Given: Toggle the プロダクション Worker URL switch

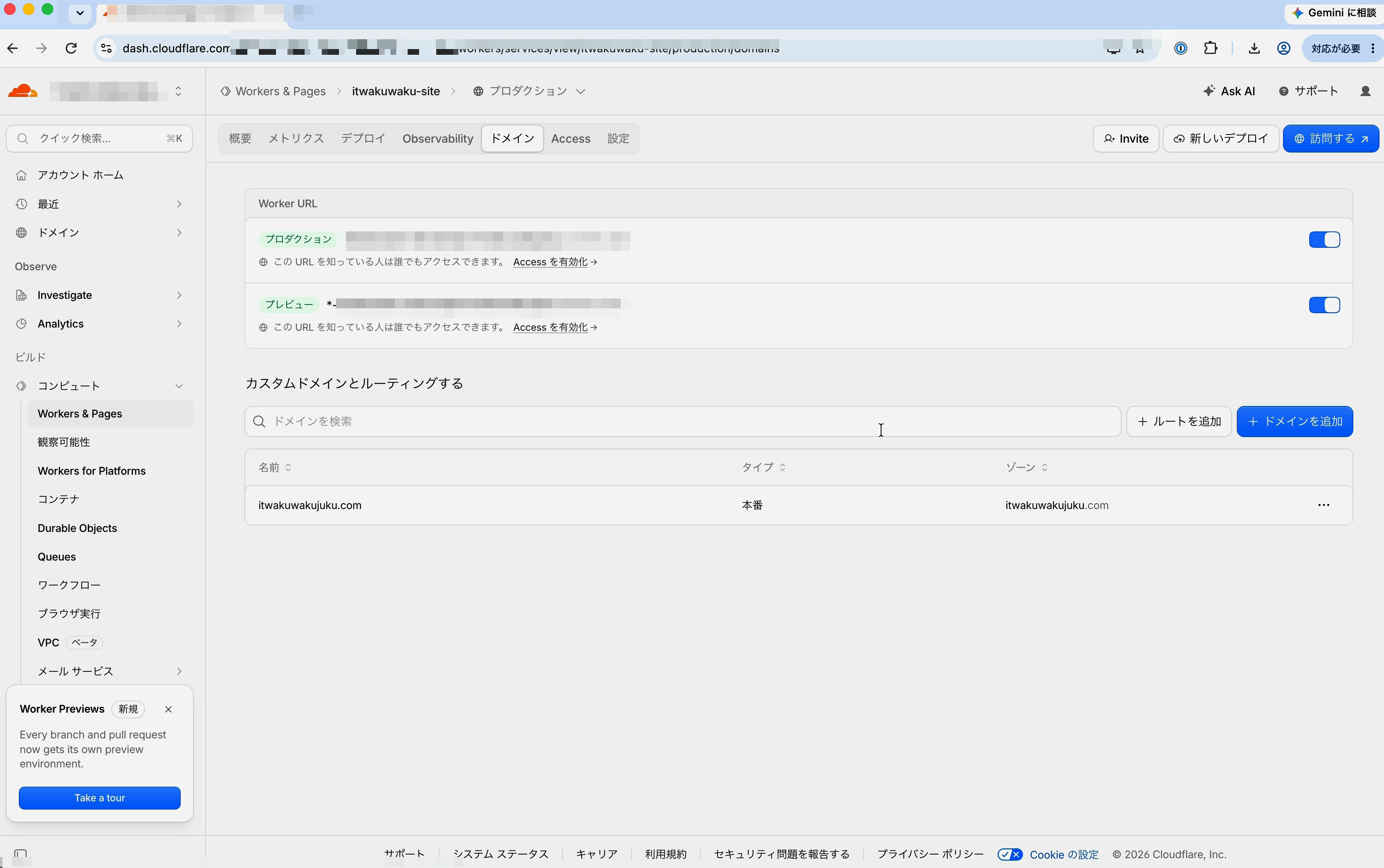Looking at the screenshot, I should [x=1324, y=240].
